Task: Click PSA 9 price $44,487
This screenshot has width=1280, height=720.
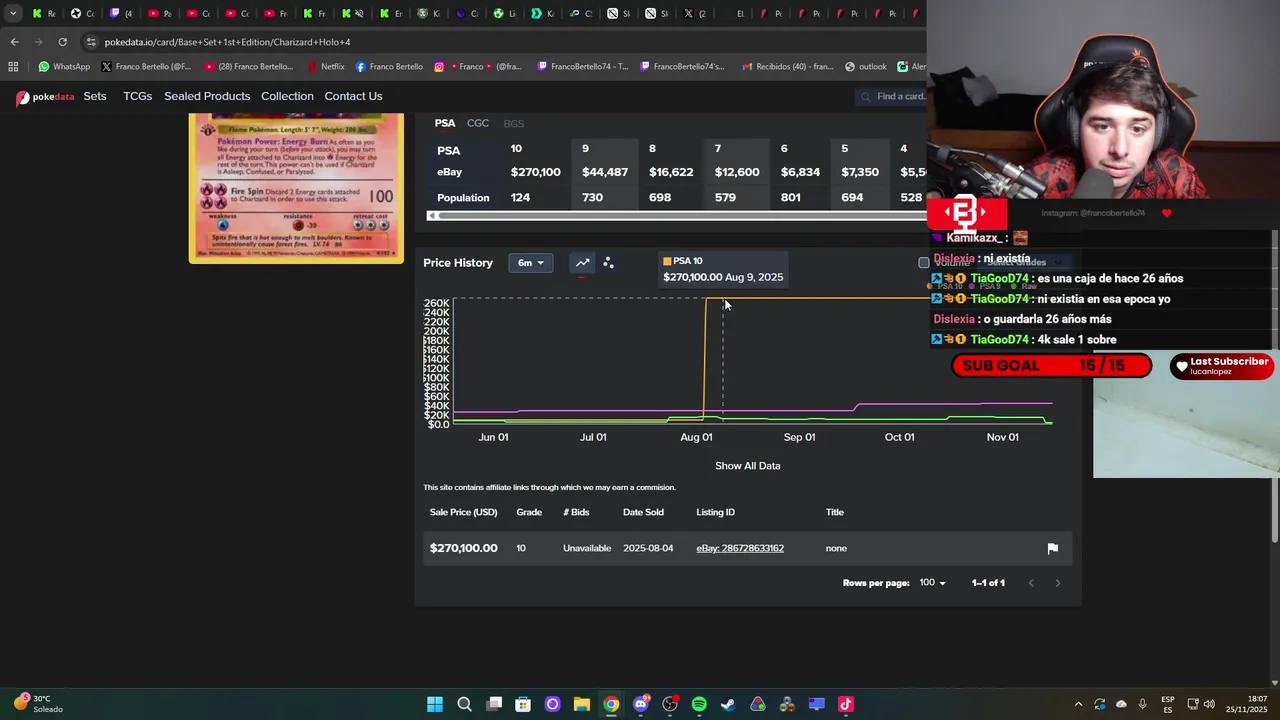Action: pyautogui.click(x=605, y=172)
